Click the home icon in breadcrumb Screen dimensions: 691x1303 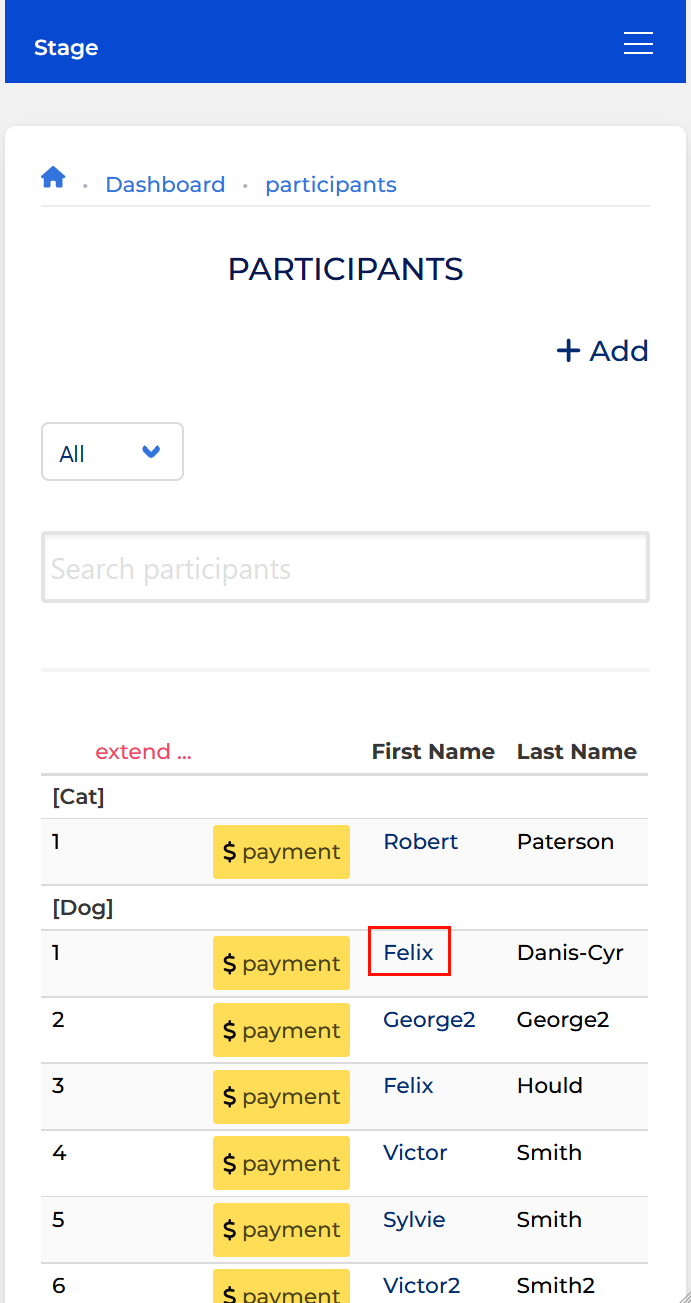click(53, 178)
